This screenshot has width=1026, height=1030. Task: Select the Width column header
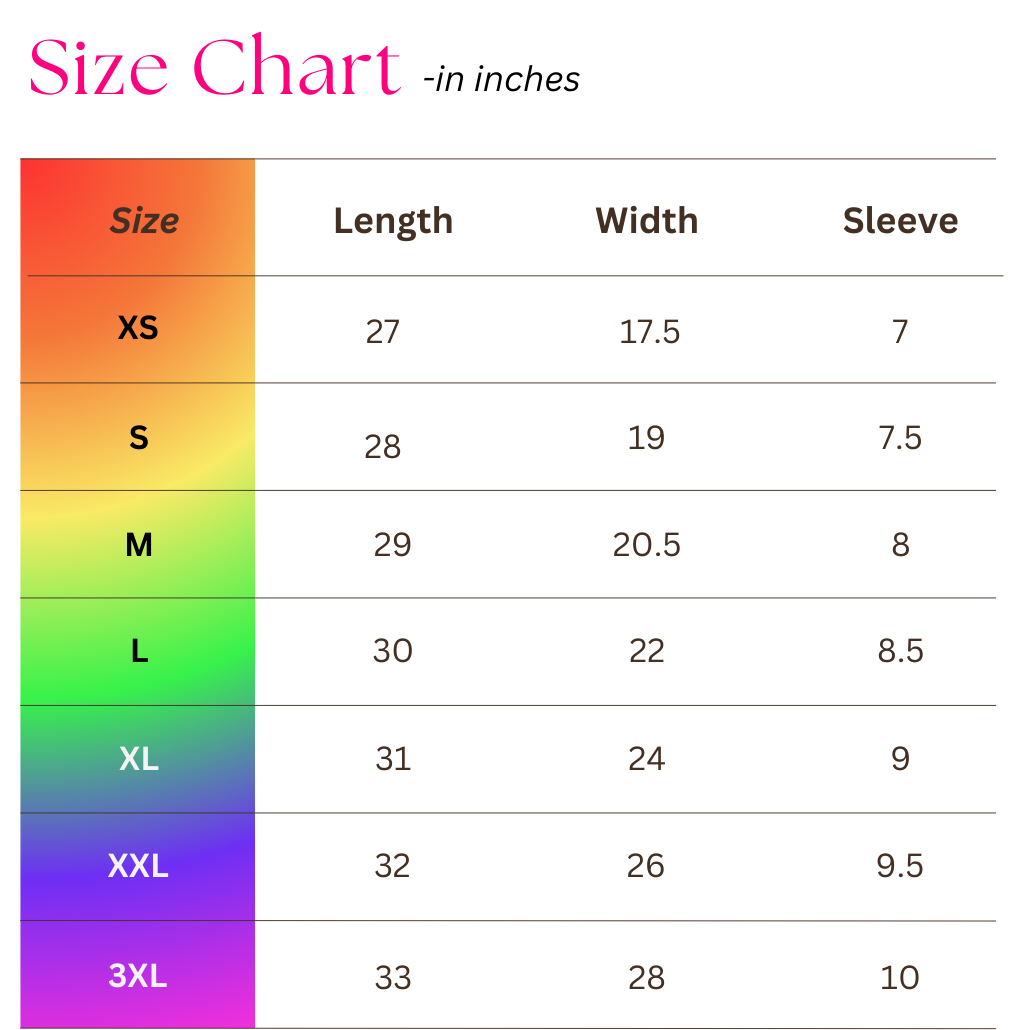(647, 220)
